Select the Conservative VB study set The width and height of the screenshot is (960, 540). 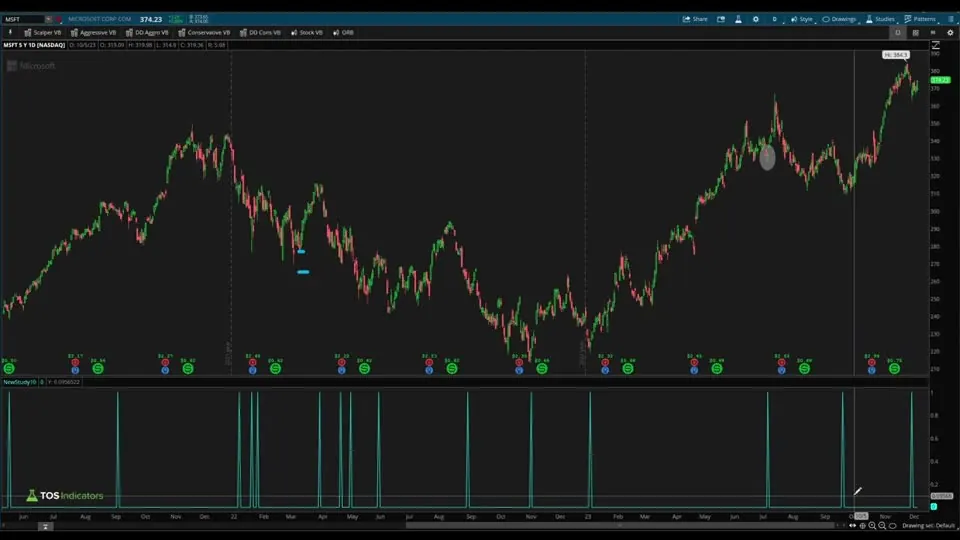204,32
